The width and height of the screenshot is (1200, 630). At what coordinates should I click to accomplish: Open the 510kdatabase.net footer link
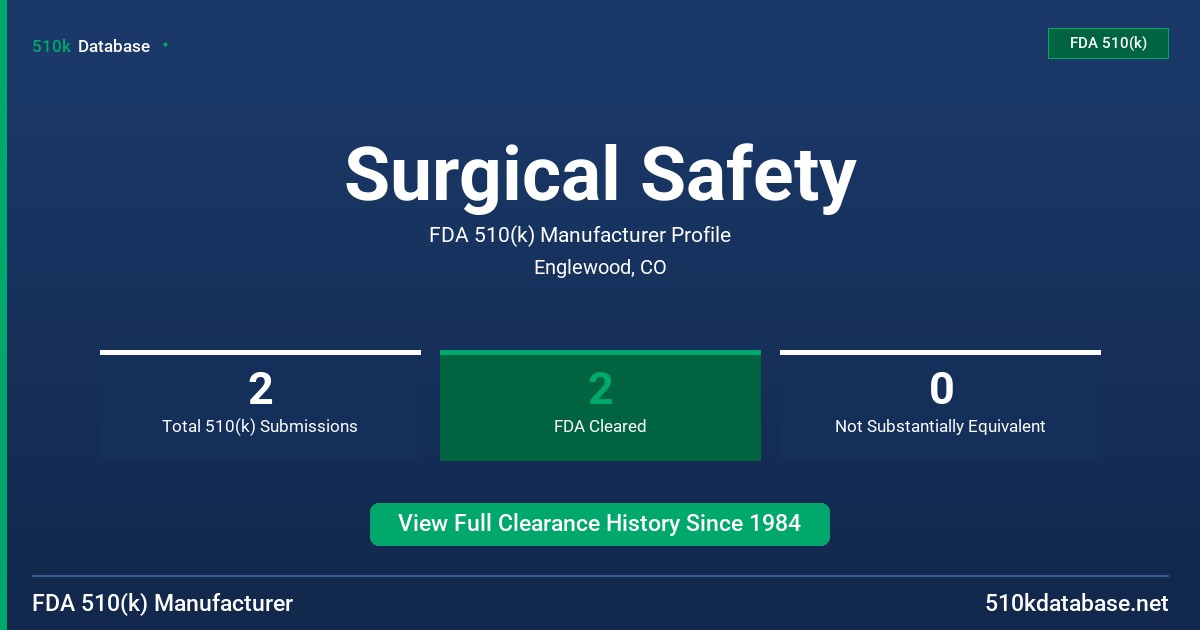click(1076, 603)
